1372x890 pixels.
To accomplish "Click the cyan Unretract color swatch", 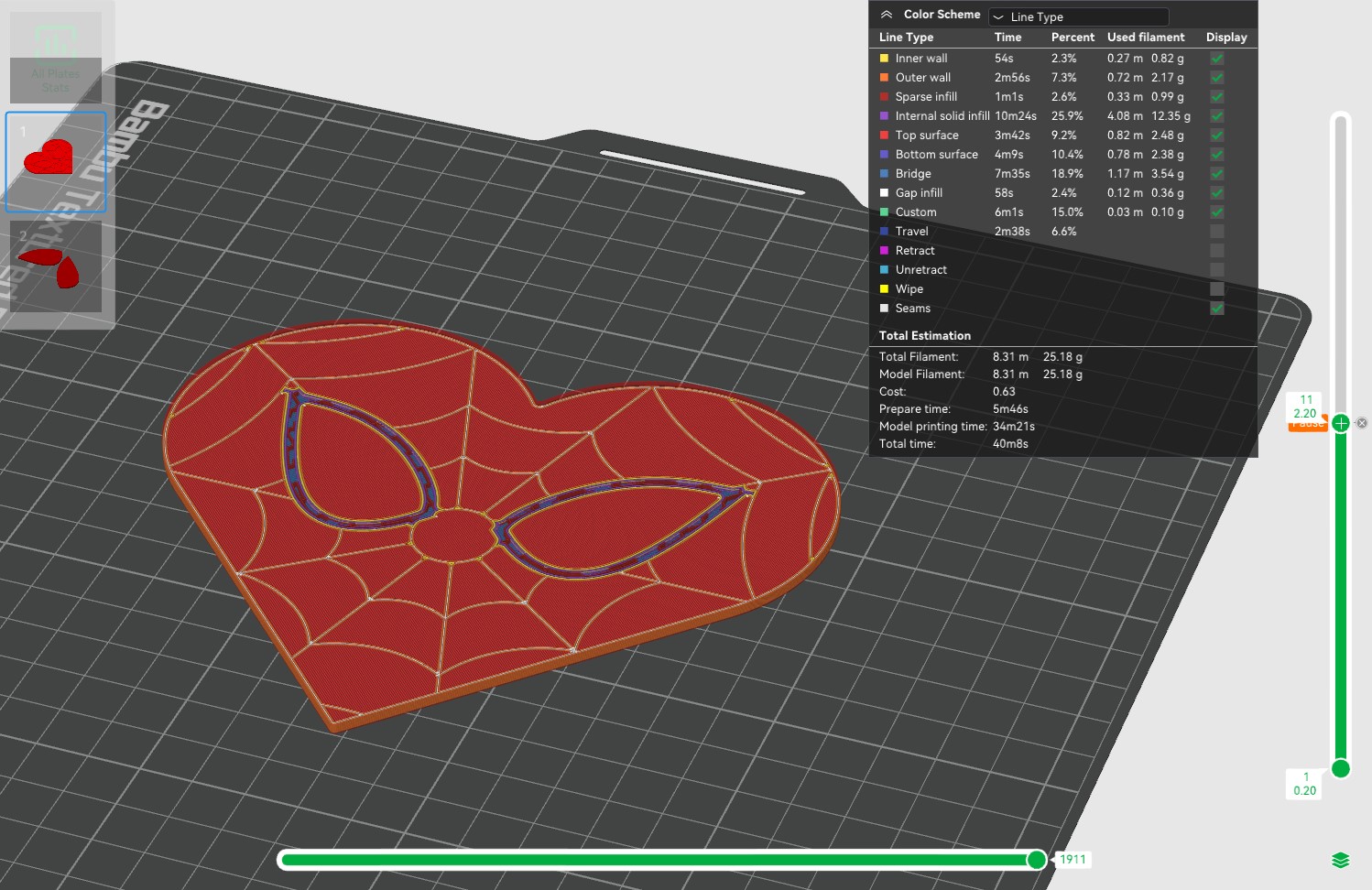I will pyautogui.click(x=884, y=269).
